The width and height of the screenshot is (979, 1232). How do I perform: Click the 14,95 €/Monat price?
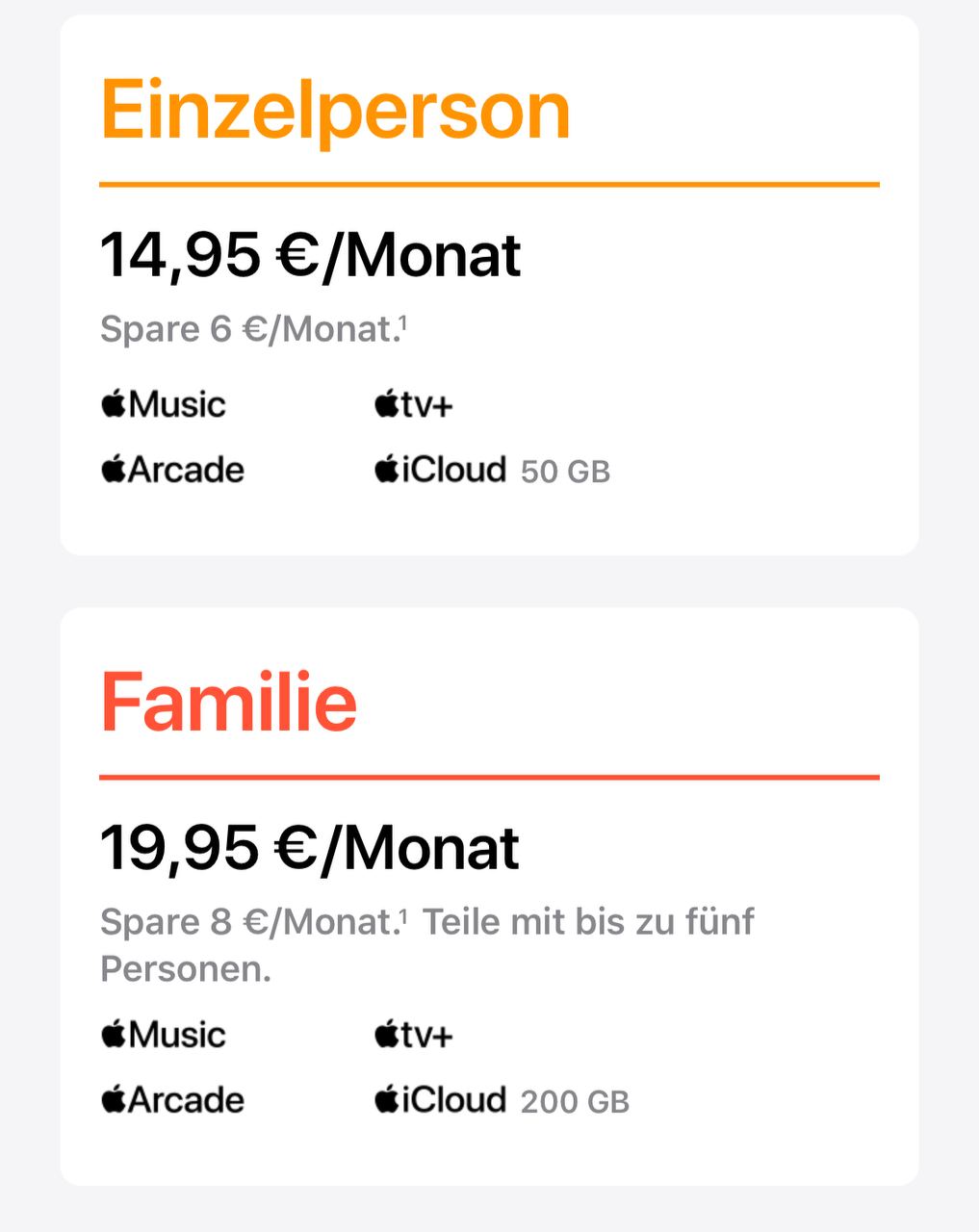coord(311,256)
